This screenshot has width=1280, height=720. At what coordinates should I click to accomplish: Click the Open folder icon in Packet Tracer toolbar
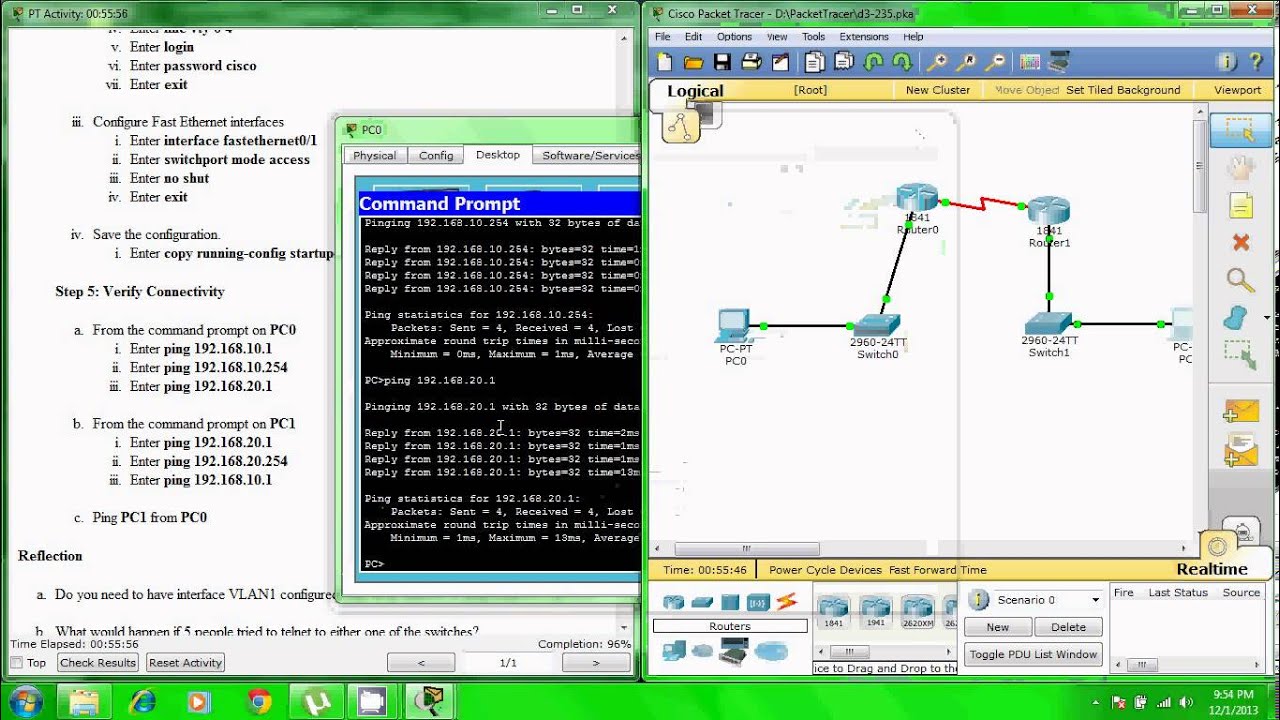(x=693, y=62)
